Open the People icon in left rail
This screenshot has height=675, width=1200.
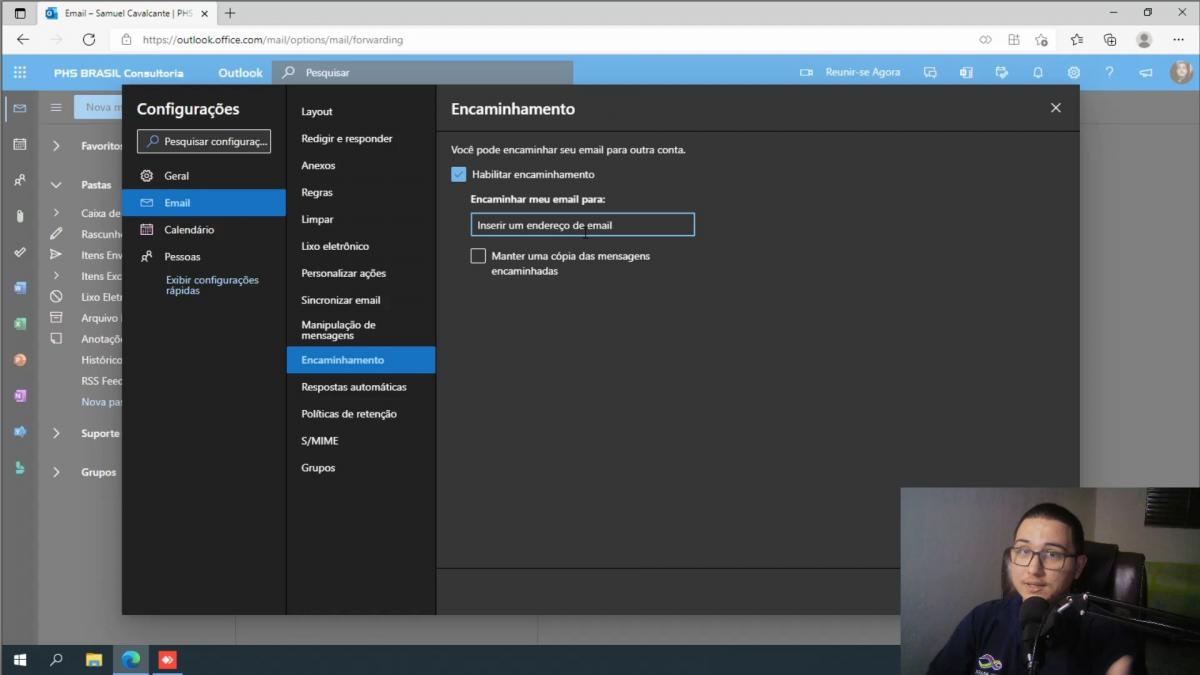pos(20,180)
